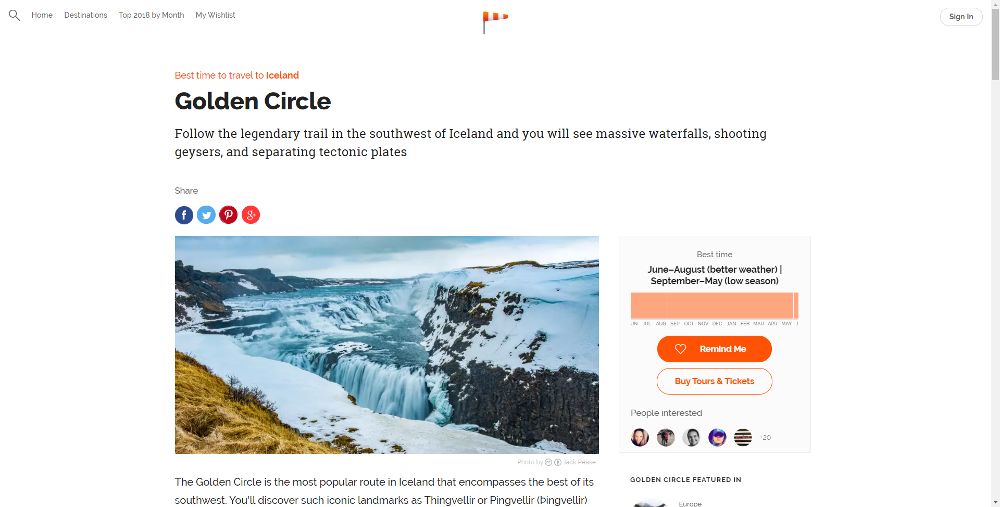Show the +20 more interested people

(765, 437)
